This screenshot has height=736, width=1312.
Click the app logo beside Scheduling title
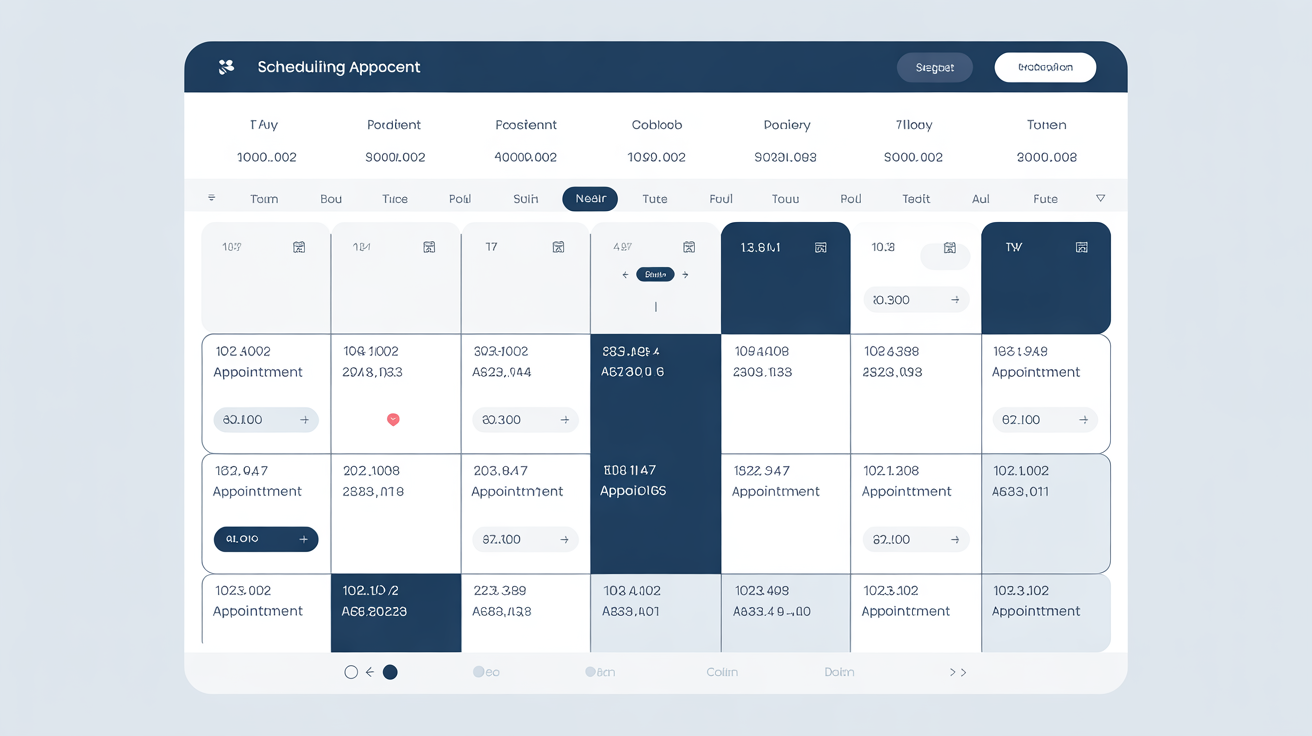click(x=226, y=67)
